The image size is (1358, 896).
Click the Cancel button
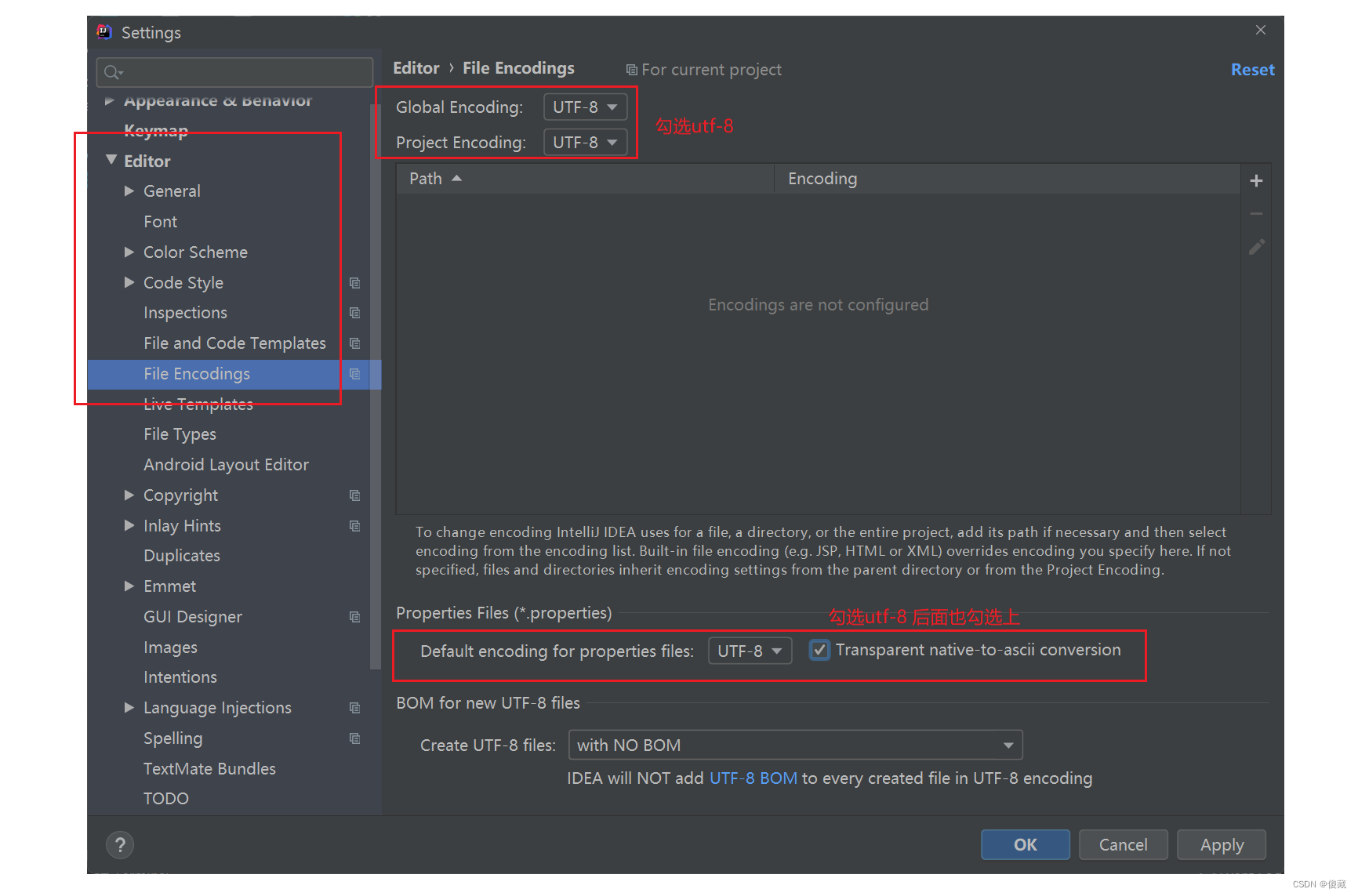(x=1123, y=844)
